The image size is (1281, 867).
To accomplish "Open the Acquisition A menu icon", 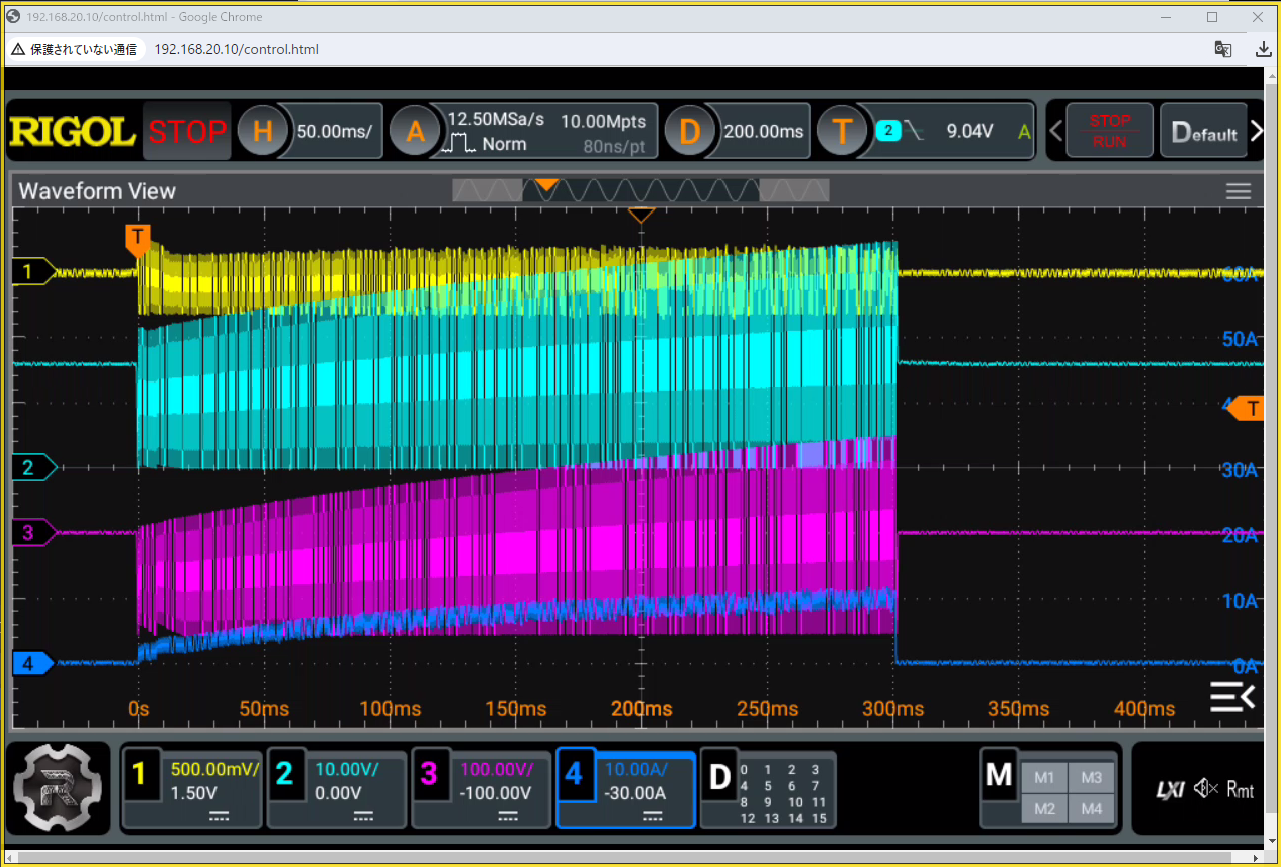I will (414, 131).
